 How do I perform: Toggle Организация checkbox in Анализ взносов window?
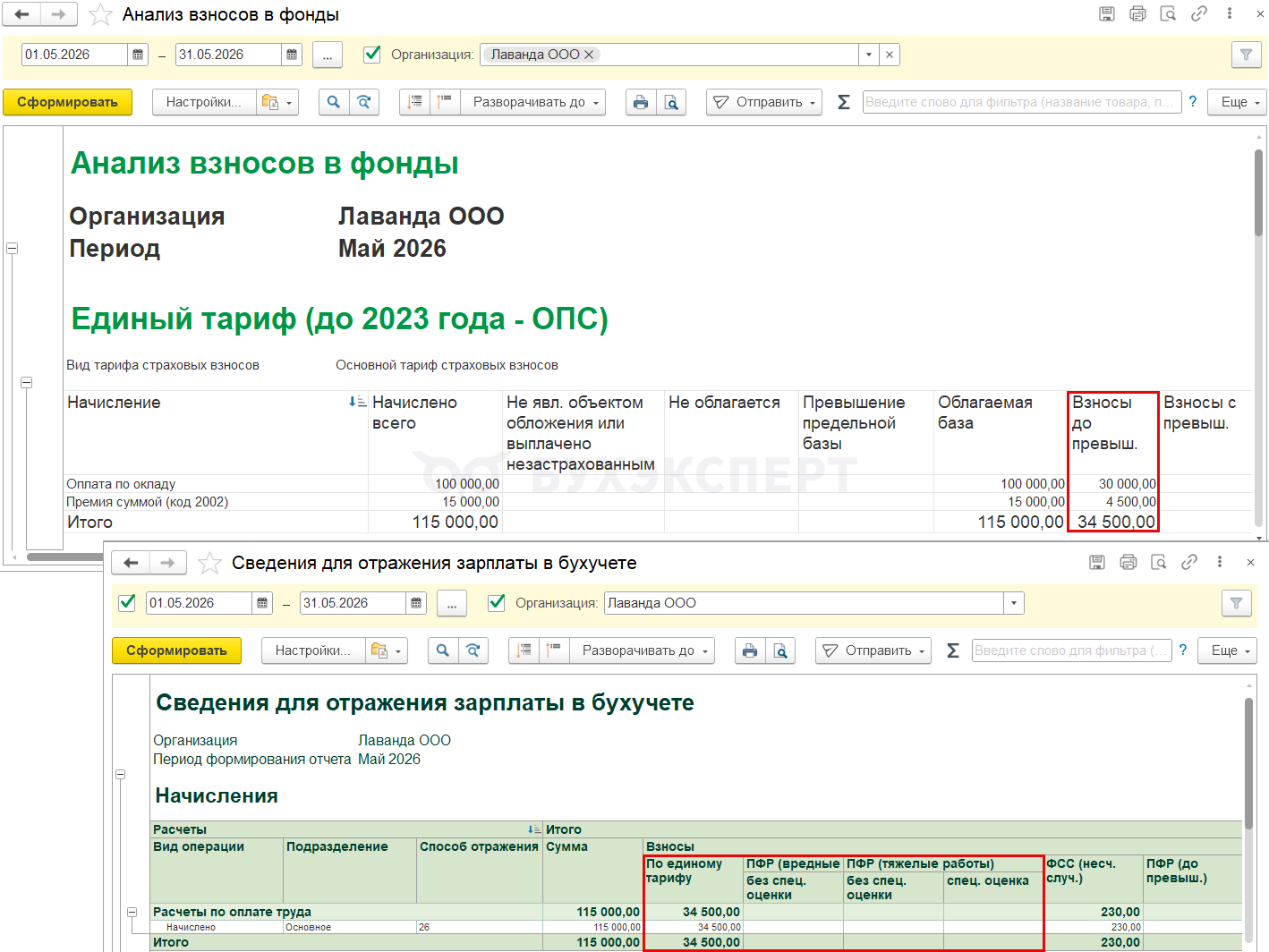[x=372, y=55]
